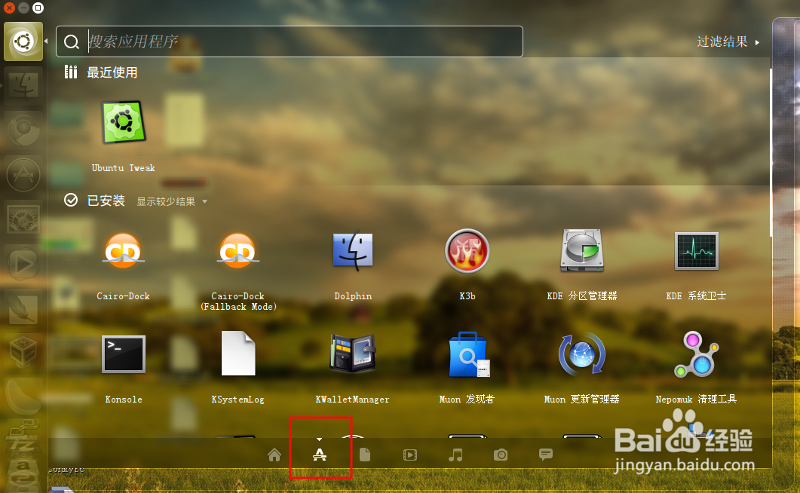Launch Konsole terminal
Image resolution: width=800 pixels, height=493 pixels.
[x=123, y=354]
